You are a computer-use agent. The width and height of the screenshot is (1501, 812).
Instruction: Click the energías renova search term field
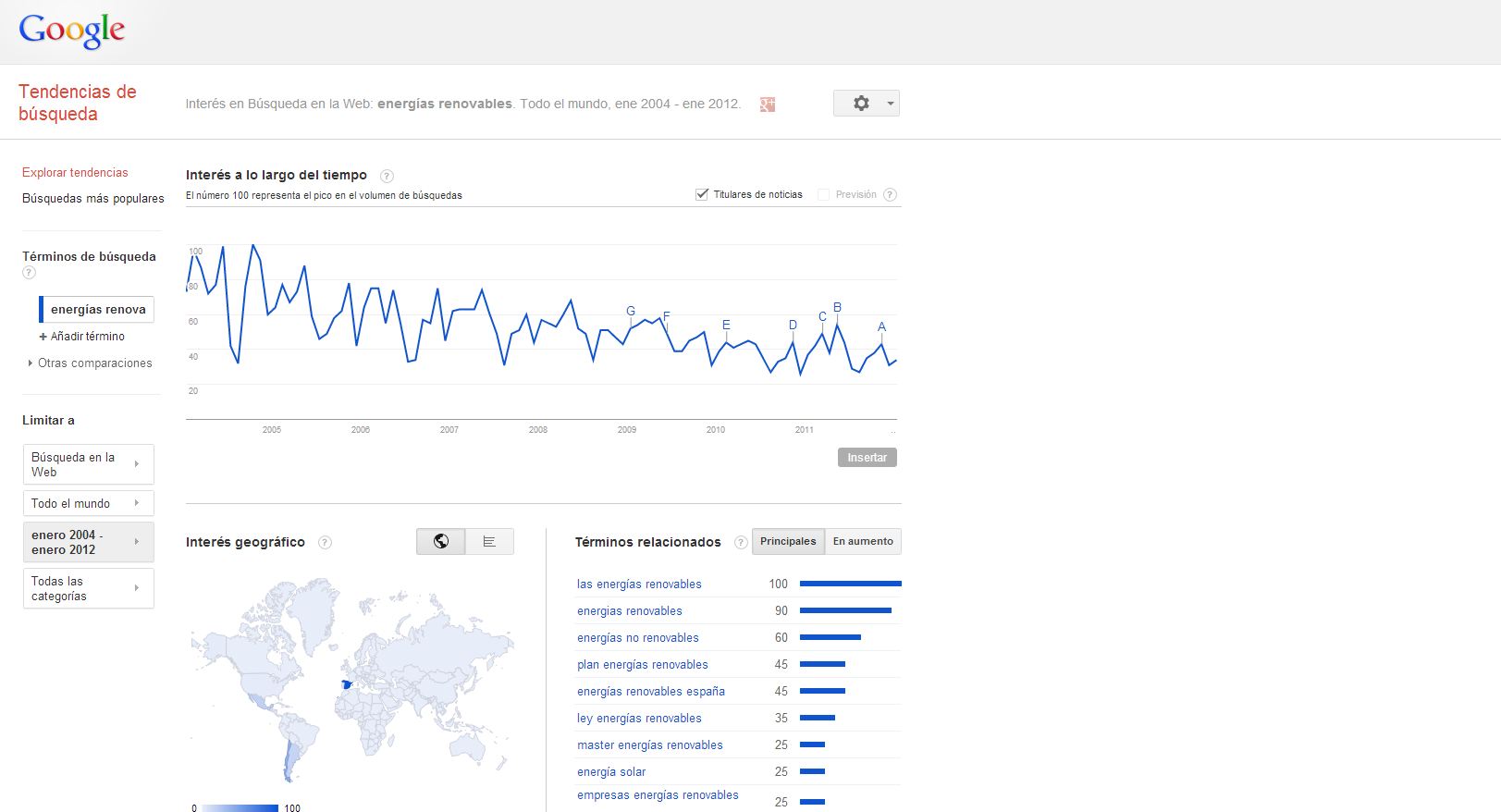point(98,310)
